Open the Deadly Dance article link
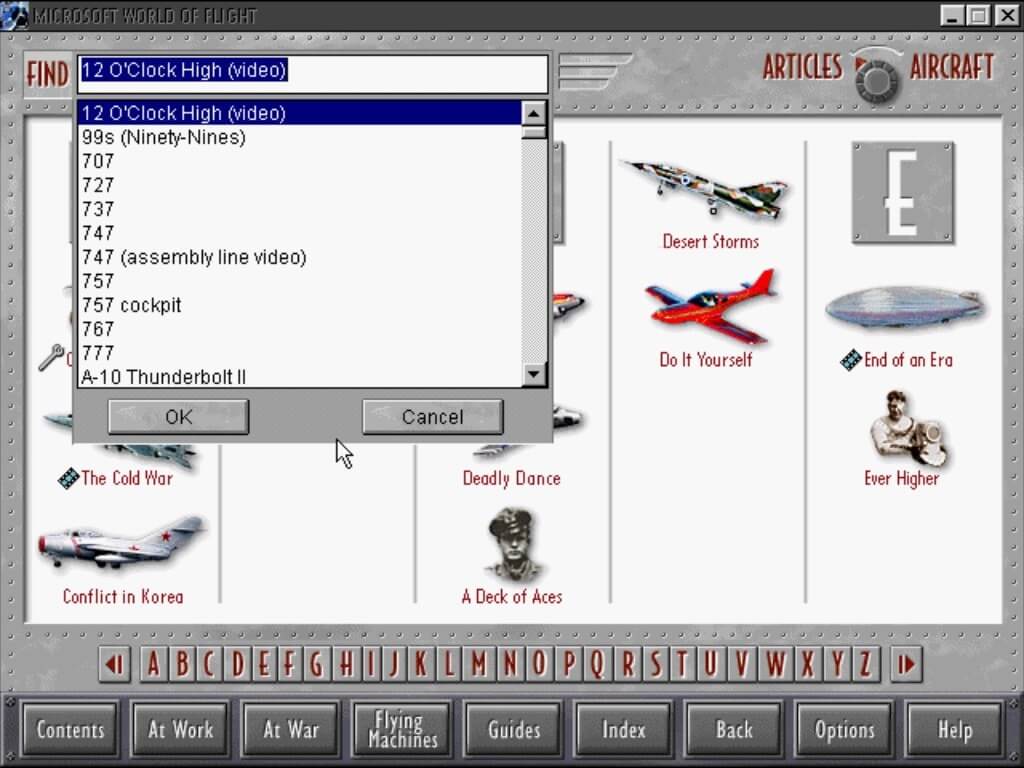This screenshot has width=1024, height=768. [511, 479]
